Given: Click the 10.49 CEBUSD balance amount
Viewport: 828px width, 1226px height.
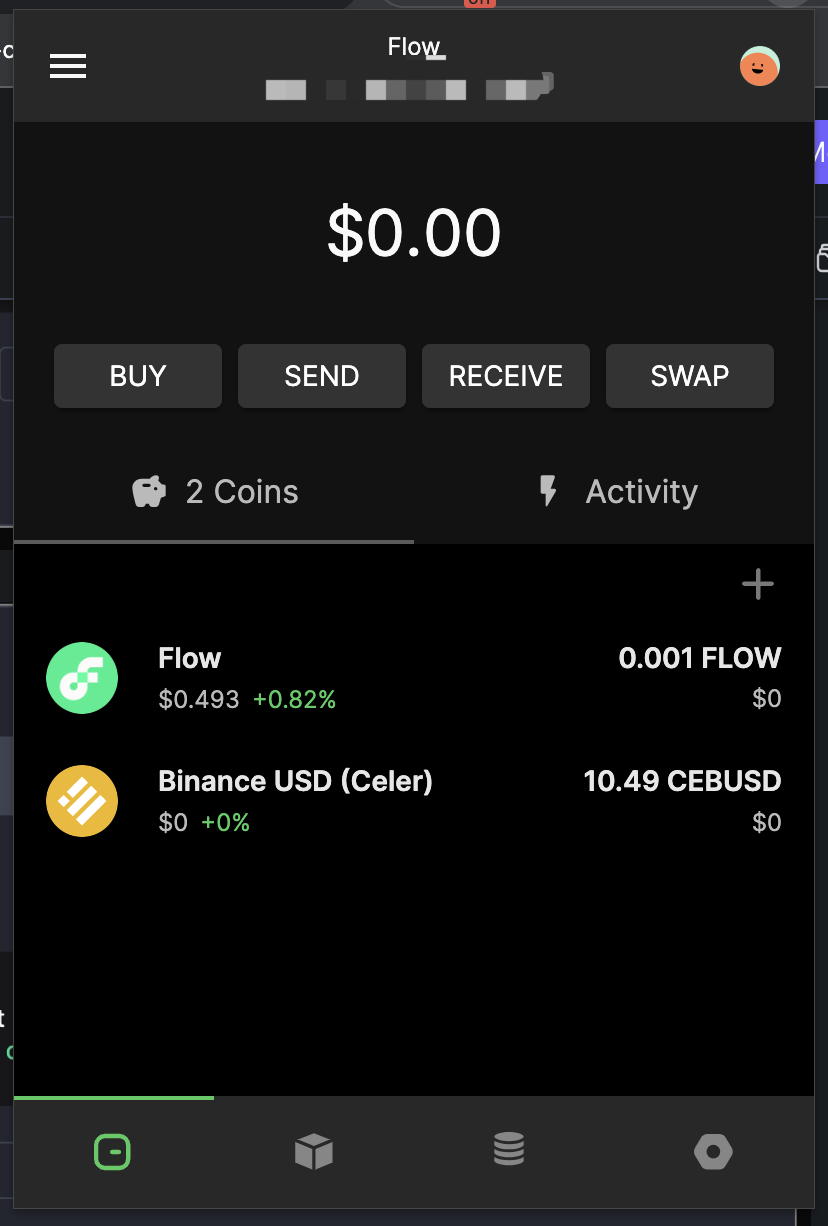Looking at the screenshot, I should coord(682,781).
